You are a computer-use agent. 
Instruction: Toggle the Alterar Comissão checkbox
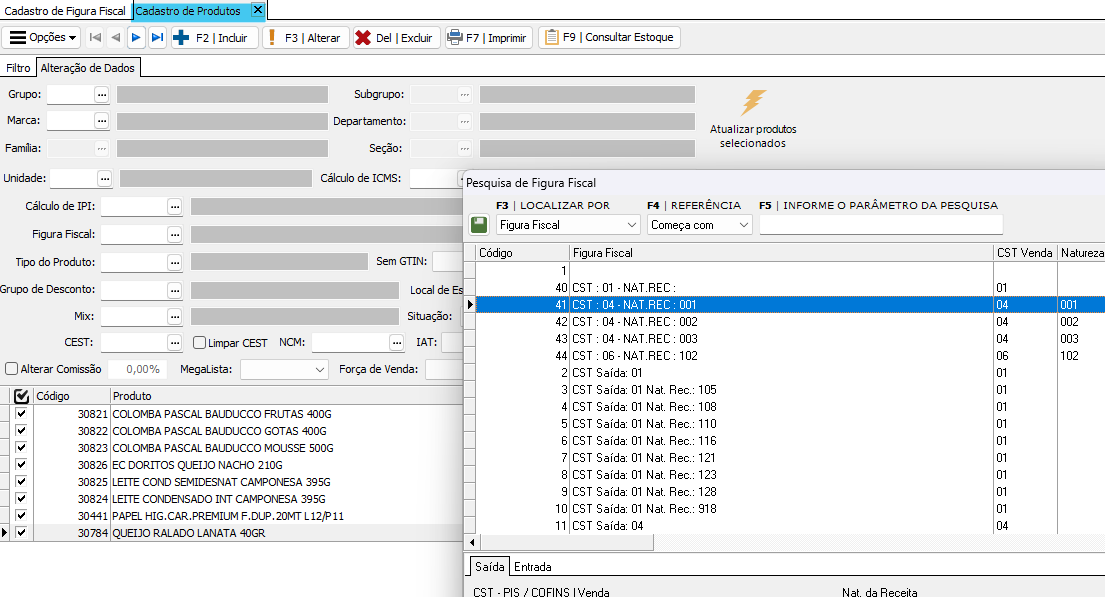point(11,369)
